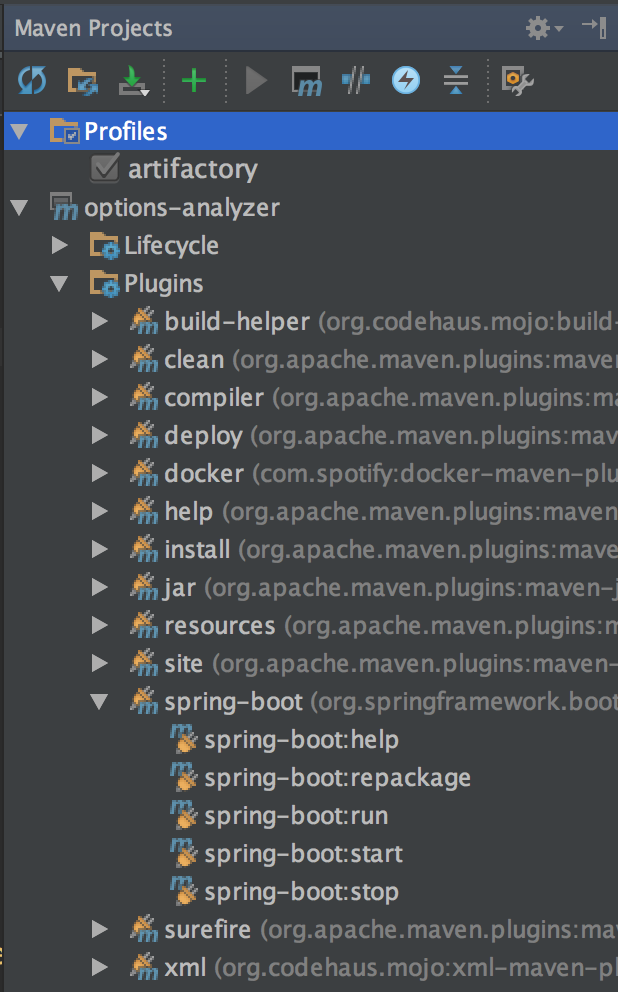The image size is (618, 992).
Task: Open the Execute Maven Goal icon
Action: point(307,81)
